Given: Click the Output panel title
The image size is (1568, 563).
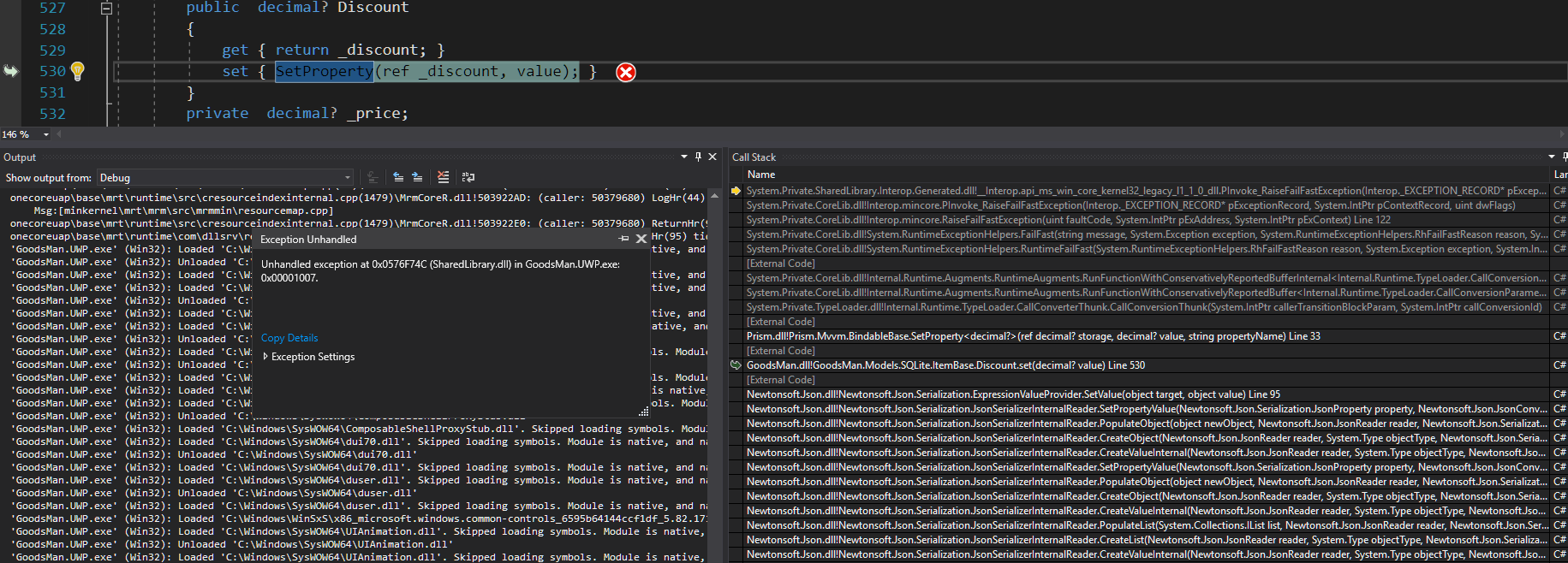Looking at the screenshot, I should pyautogui.click(x=20, y=157).
